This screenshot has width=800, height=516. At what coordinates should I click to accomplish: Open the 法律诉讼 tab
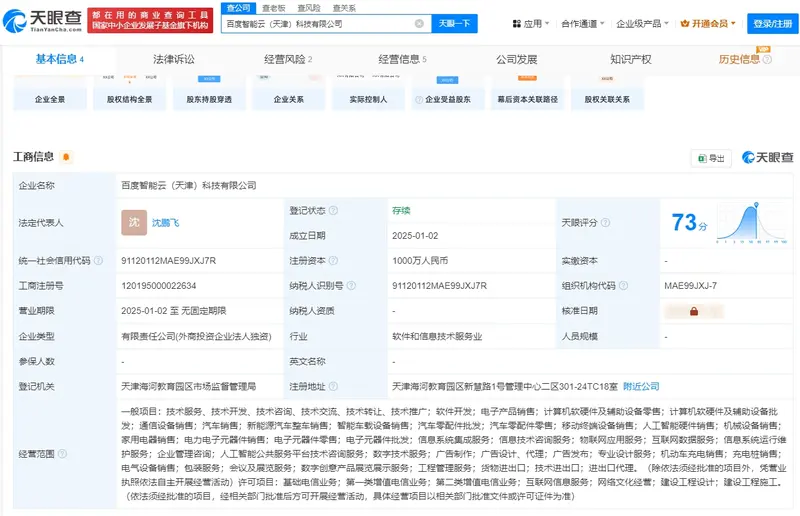pos(173,59)
